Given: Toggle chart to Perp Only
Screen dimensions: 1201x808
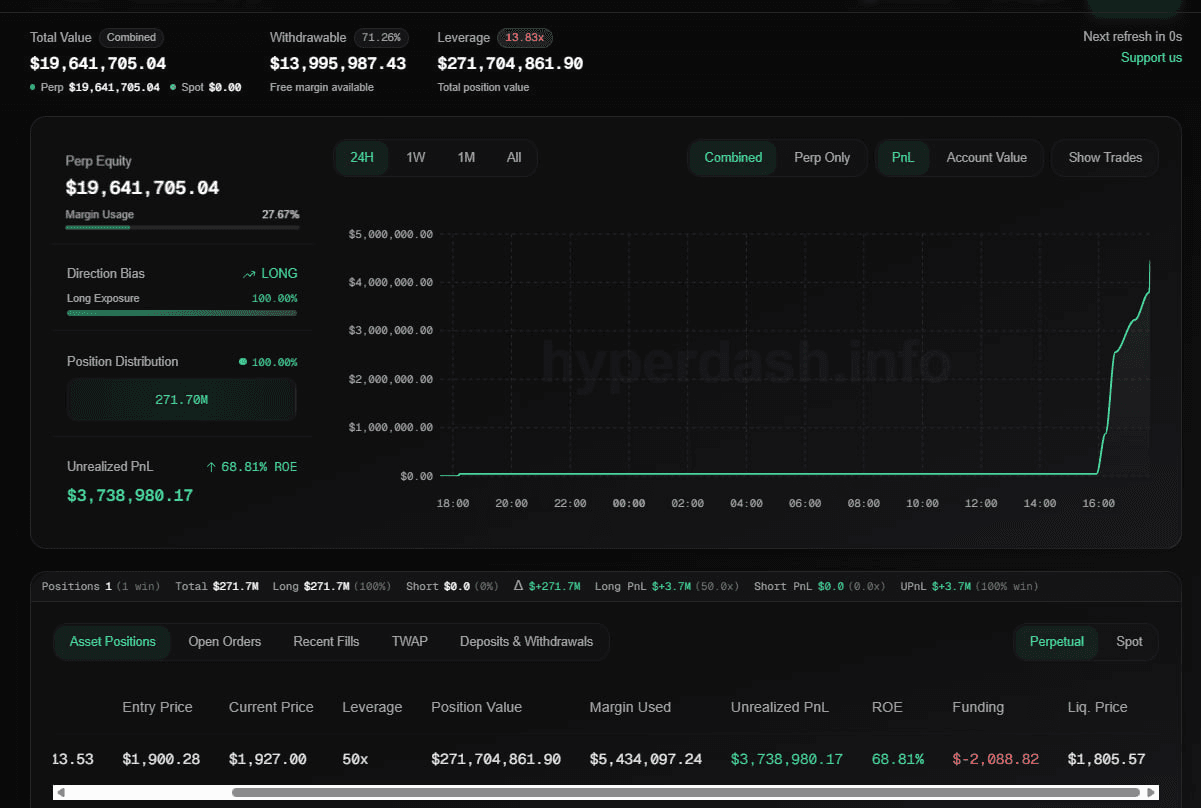Looking at the screenshot, I should (x=822, y=158).
